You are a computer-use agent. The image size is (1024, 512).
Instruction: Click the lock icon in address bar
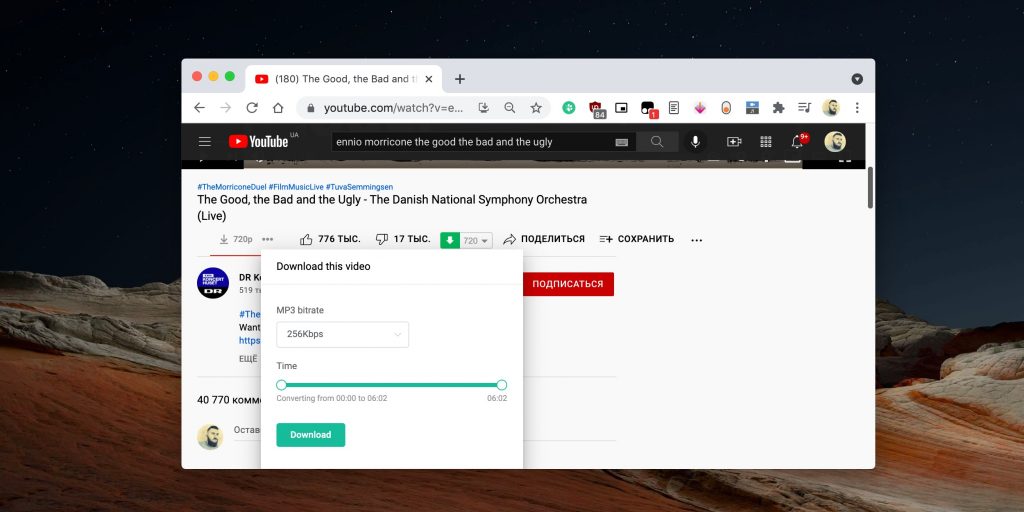point(311,108)
